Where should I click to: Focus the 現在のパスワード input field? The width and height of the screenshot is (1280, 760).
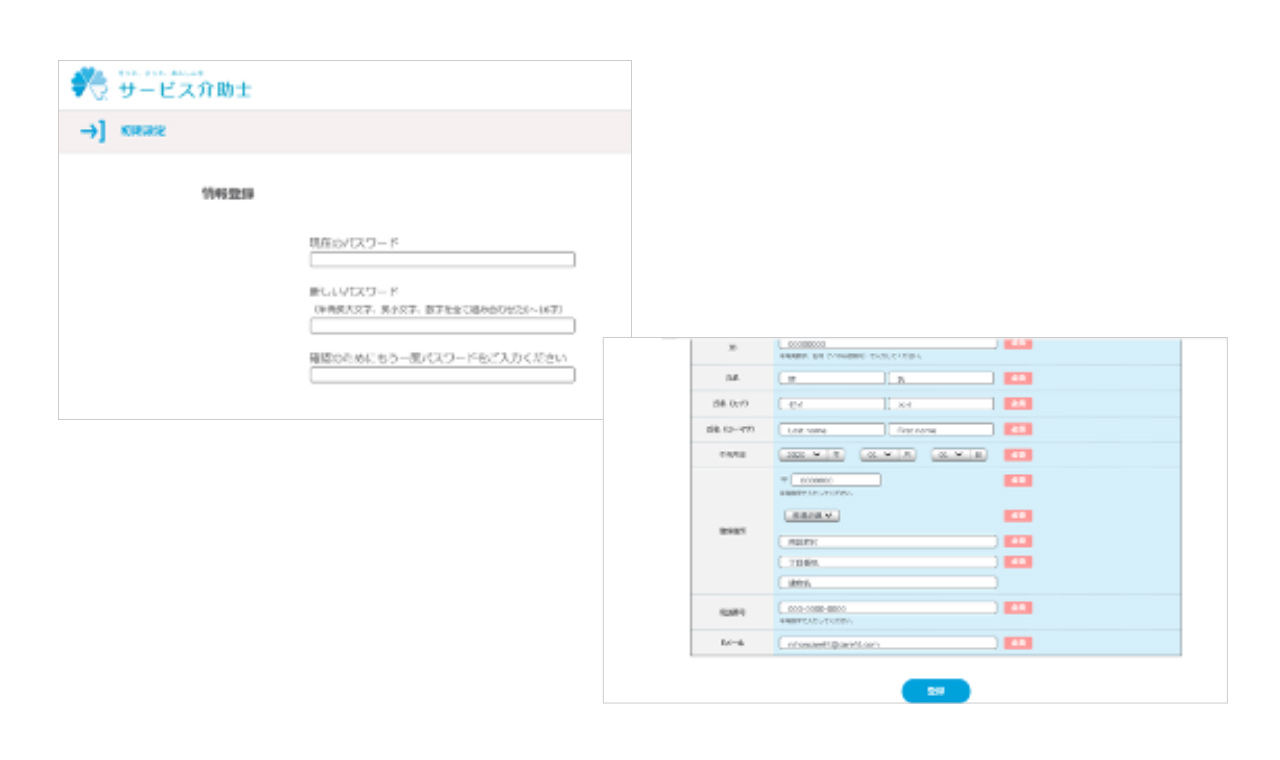click(x=442, y=260)
